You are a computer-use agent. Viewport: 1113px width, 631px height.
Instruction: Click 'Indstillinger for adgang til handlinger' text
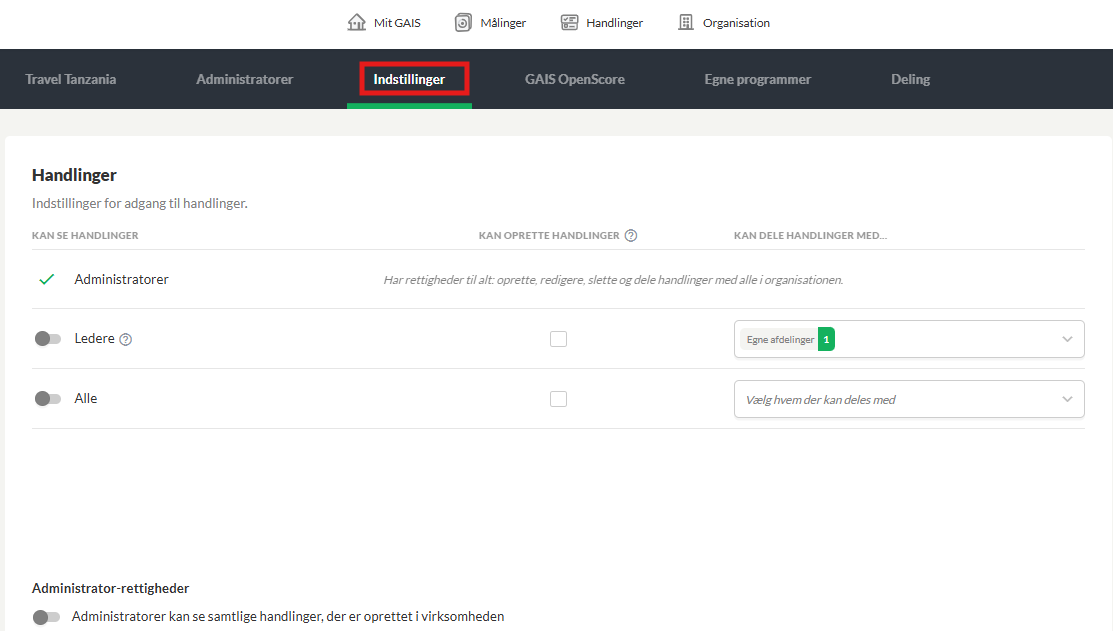[x=140, y=203]
